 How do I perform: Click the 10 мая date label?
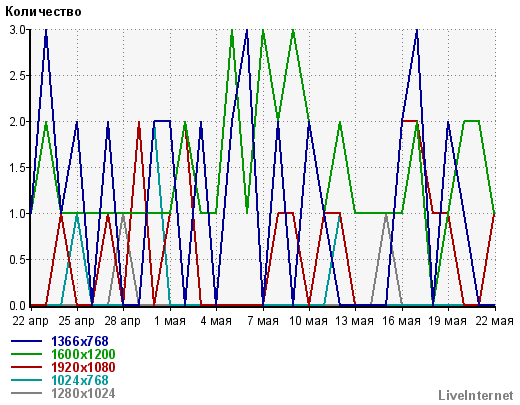point(308,321)
